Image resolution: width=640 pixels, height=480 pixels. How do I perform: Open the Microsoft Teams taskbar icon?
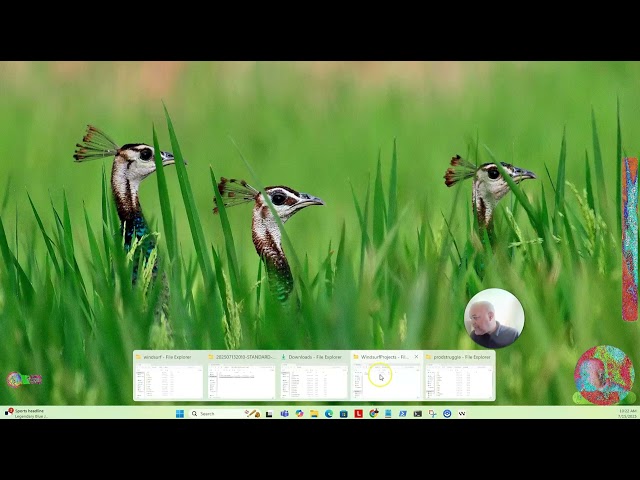pyautogui.click(x=284, y=413)
